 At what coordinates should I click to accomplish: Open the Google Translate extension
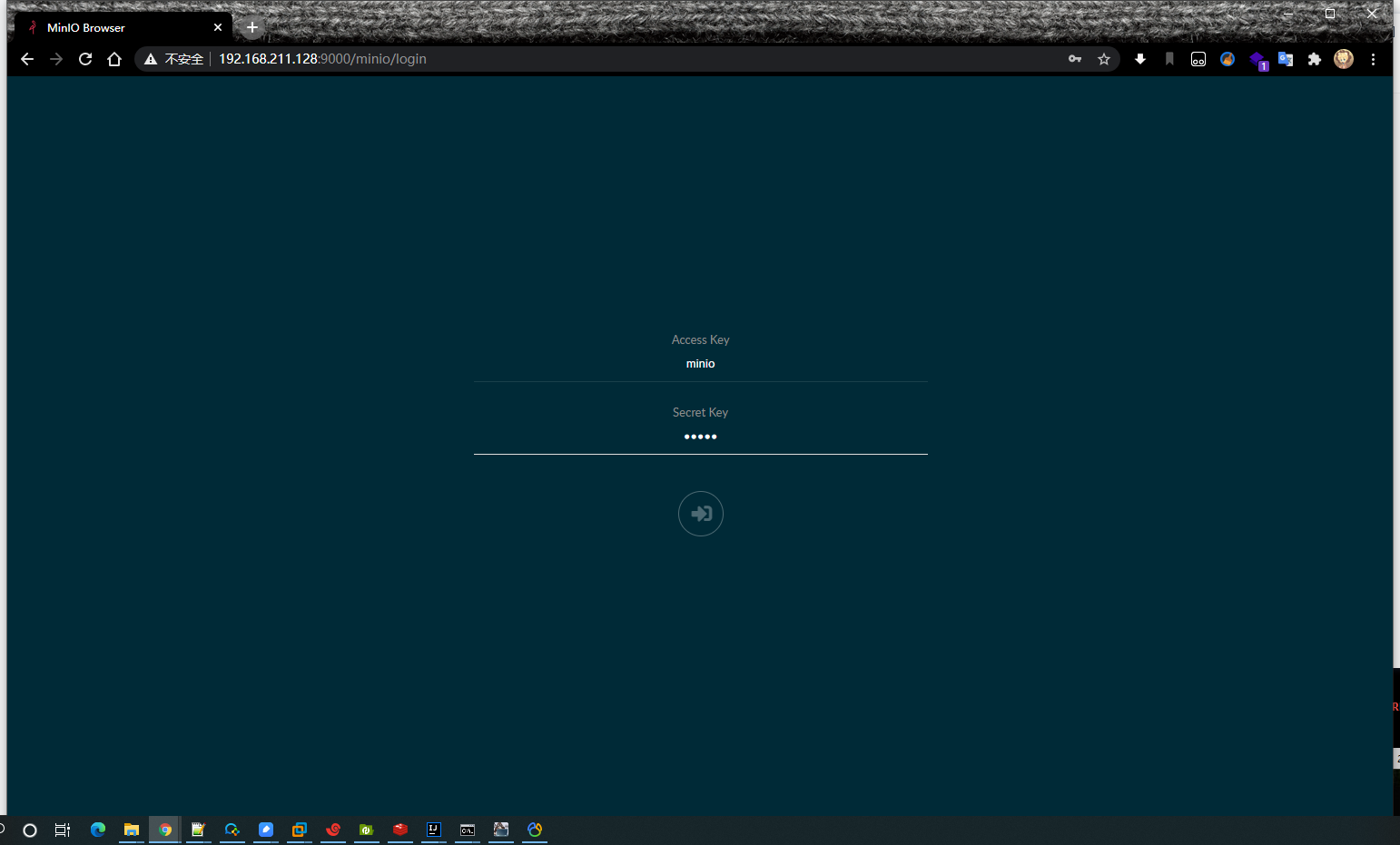pos(1286,59)
